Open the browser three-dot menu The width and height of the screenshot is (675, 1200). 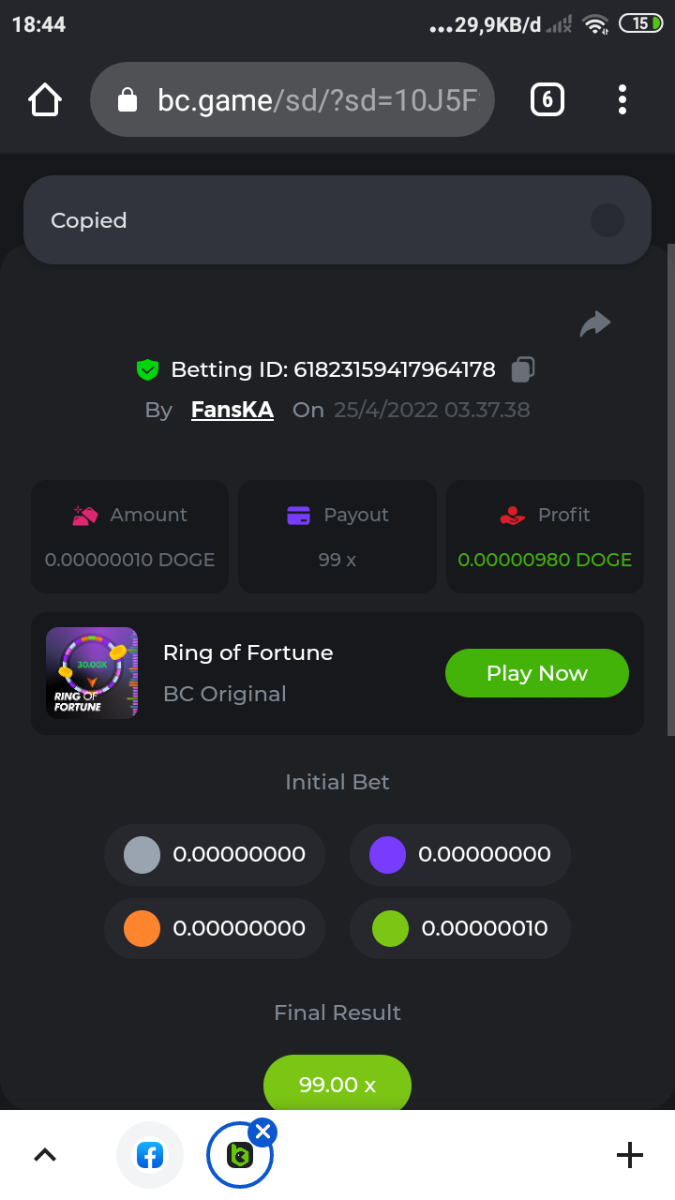622,100
